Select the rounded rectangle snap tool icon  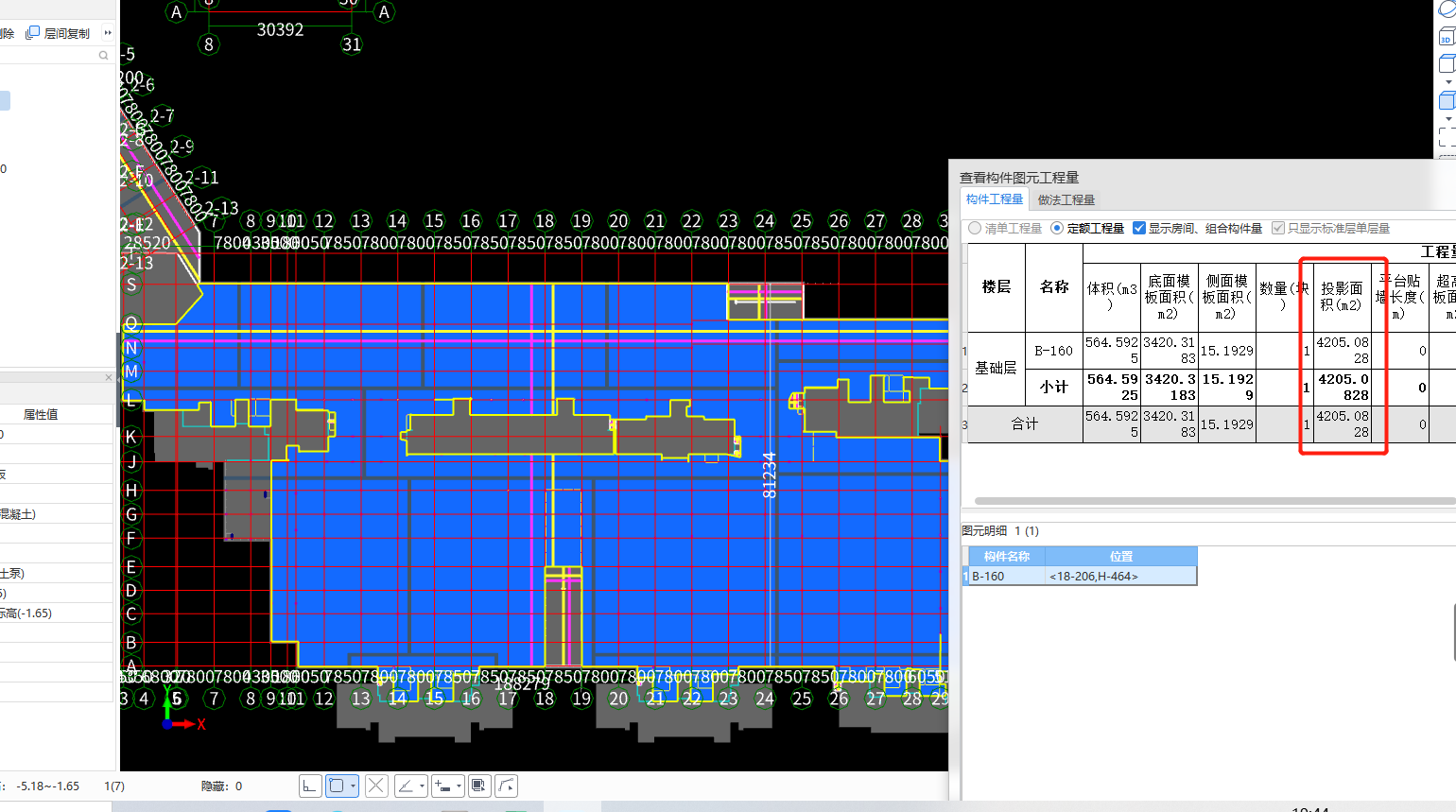[x=336, y=786]
